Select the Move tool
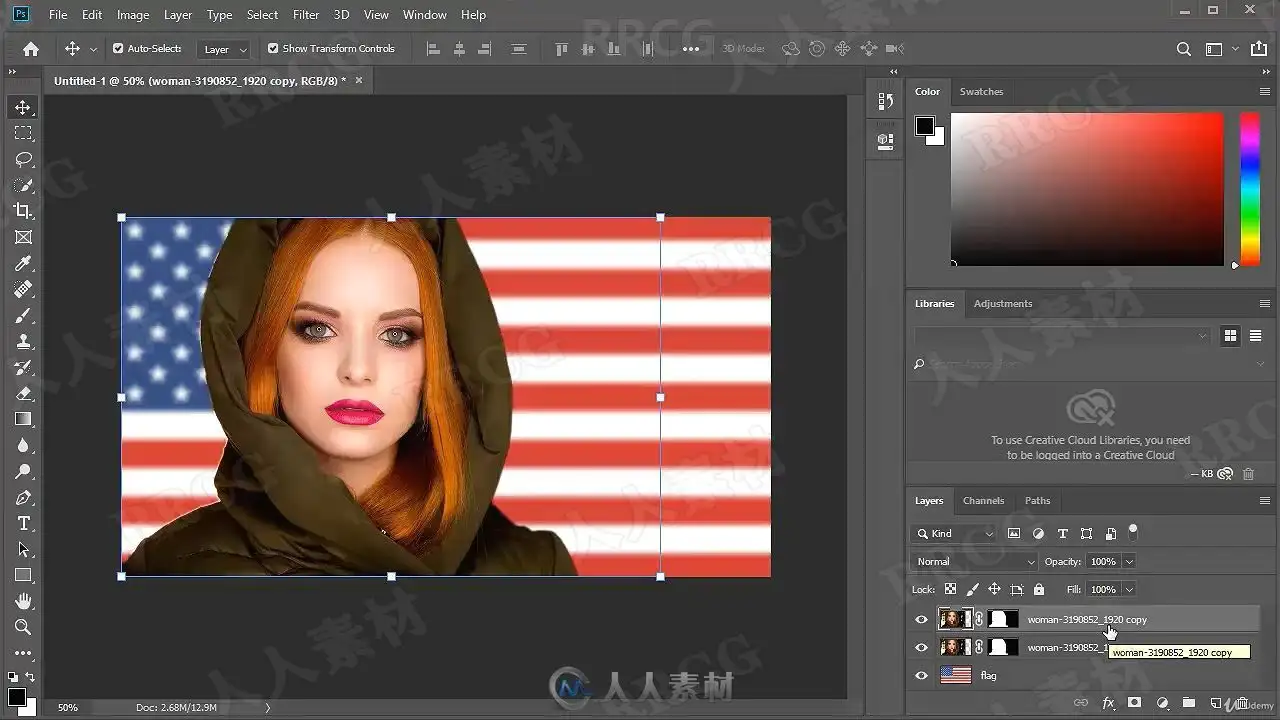Viewport: 1280px width, 720px height. pos(23,107)
